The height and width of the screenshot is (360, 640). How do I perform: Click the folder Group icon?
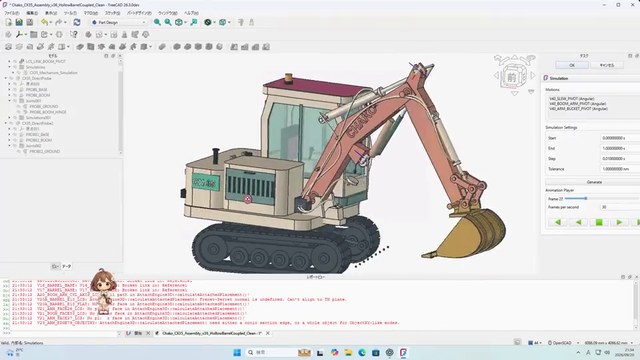pos(33,35)
